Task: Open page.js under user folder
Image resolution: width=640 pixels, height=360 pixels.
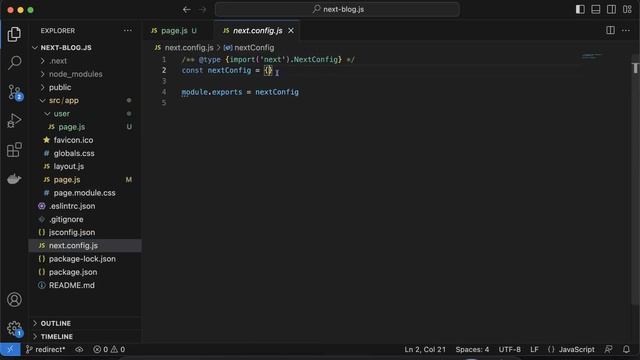Action: [85, 127]
